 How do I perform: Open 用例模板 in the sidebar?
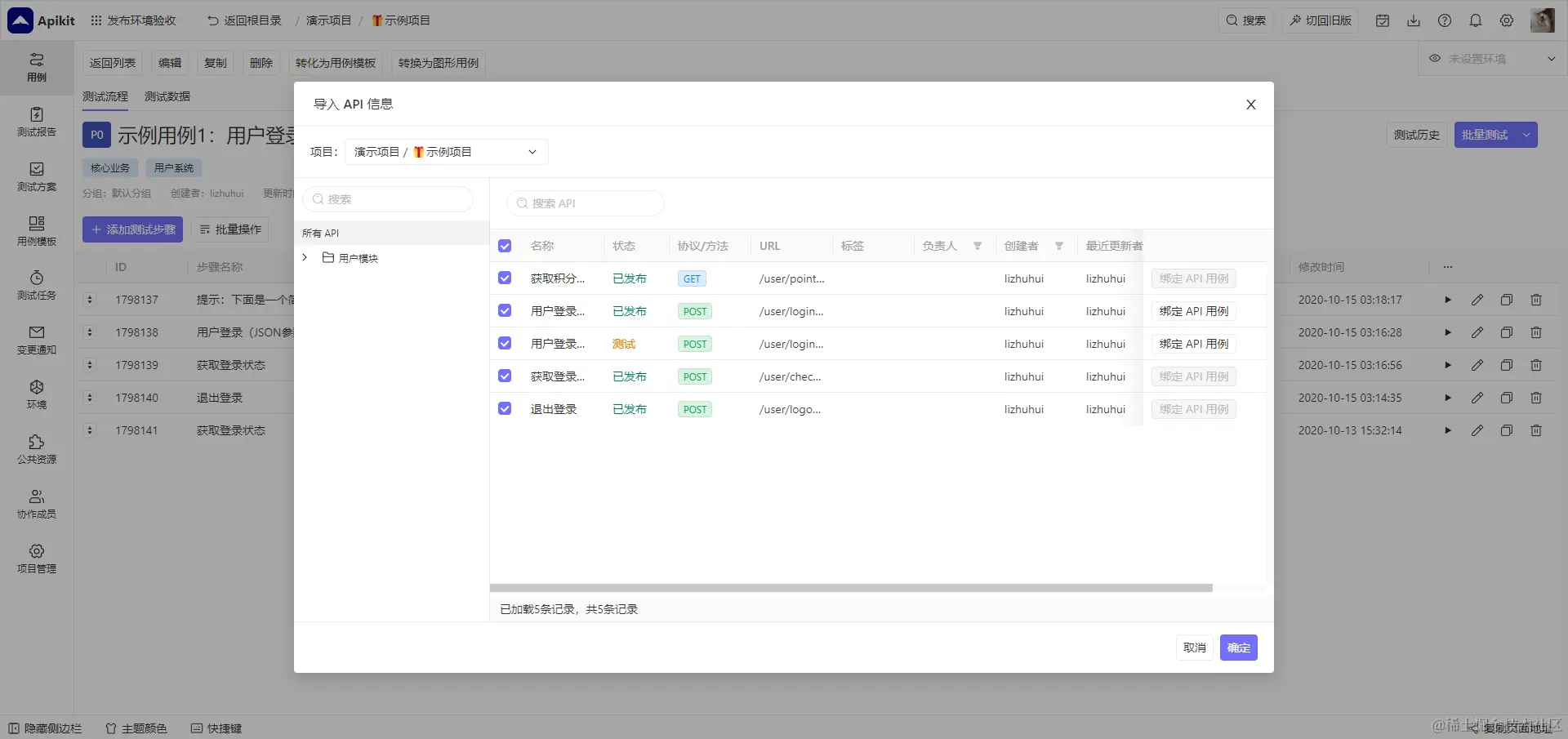pos(37,232)
